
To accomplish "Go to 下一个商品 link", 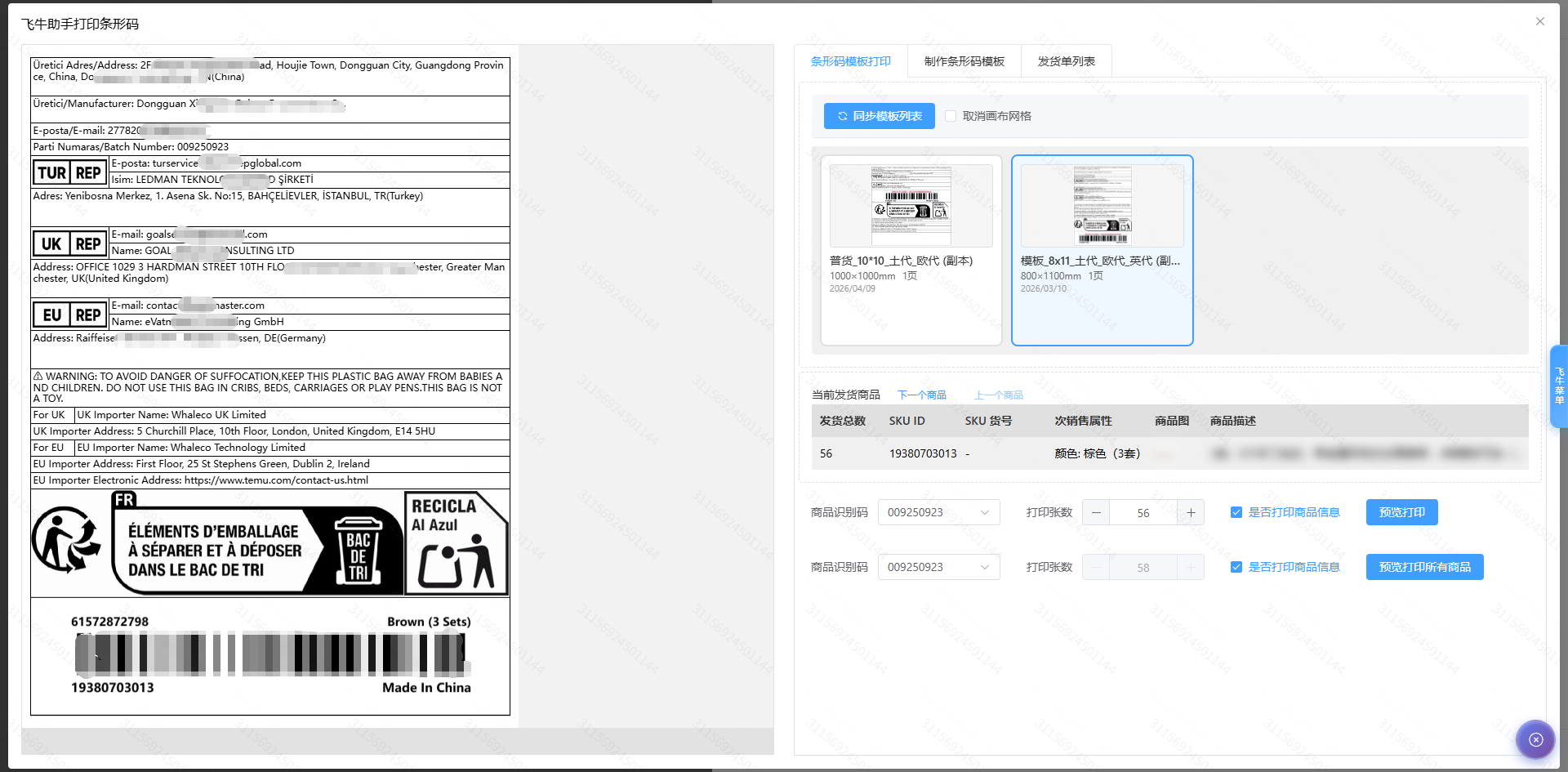I will (x=921, y=395).
